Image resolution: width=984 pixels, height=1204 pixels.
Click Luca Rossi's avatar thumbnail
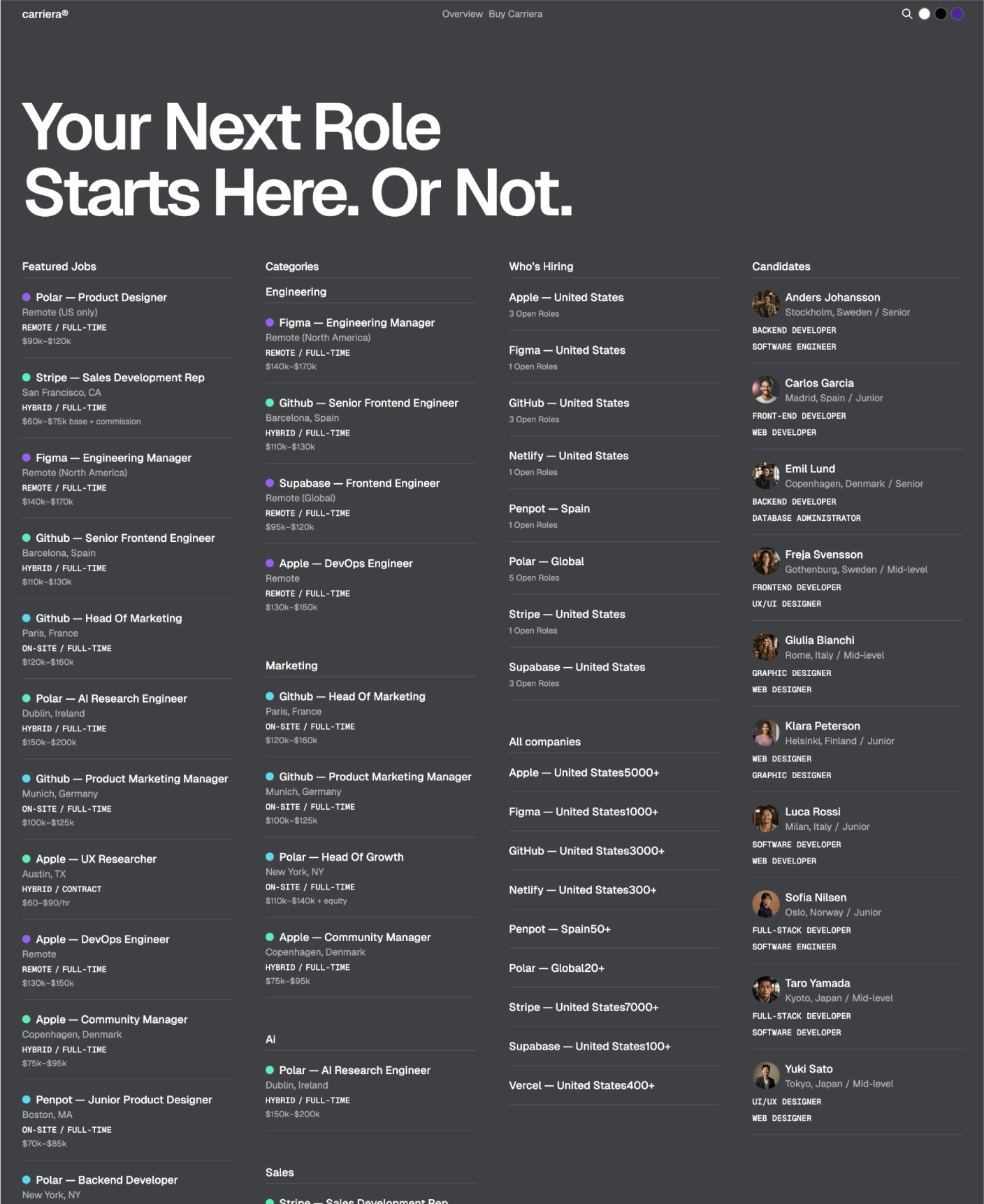pyautogui.click(x=765, y=819)
